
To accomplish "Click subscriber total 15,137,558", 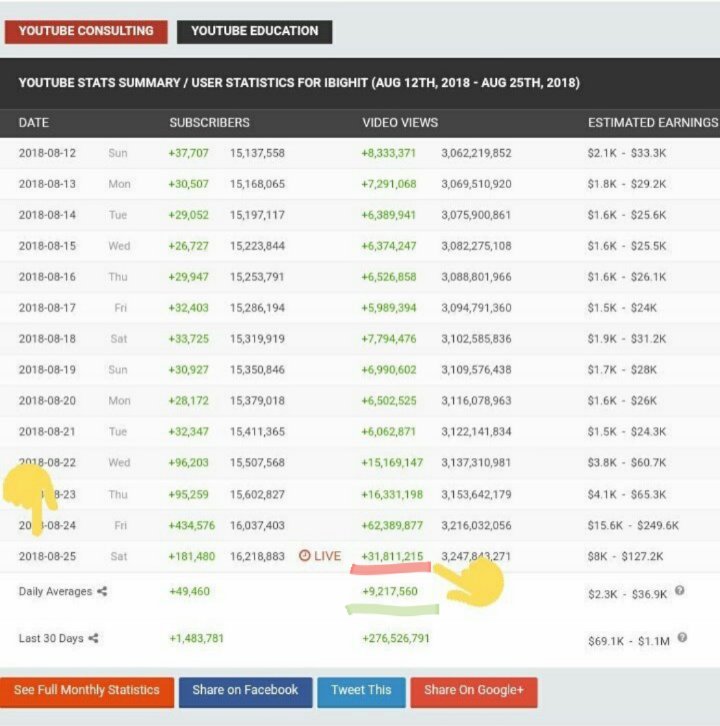I will click(x=257, y=153).
